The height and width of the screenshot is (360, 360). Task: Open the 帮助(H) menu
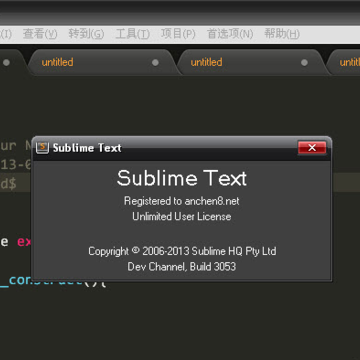(x=282, y=34)
